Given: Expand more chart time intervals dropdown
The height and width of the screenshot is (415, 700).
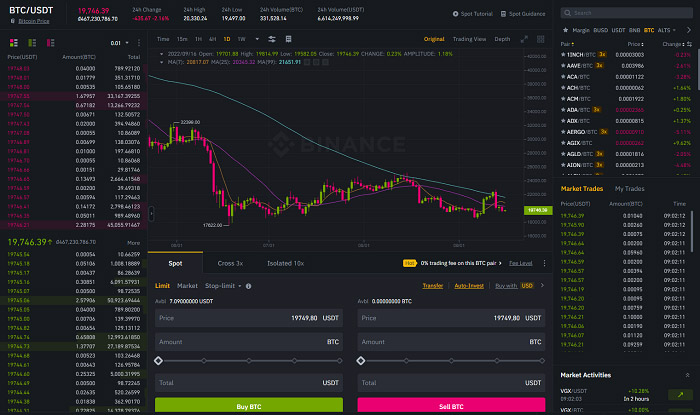Looking at the screenshot, I should [x=257, y=39].
